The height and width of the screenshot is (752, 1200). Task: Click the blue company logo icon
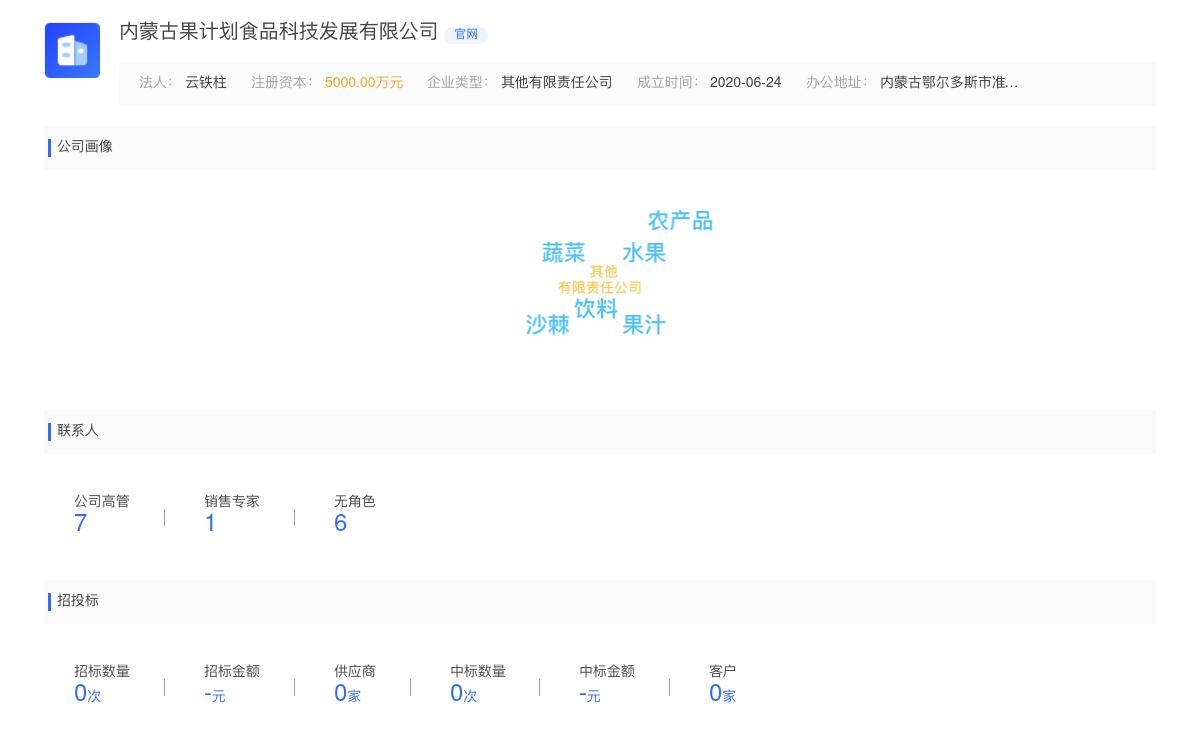[72, 50]
